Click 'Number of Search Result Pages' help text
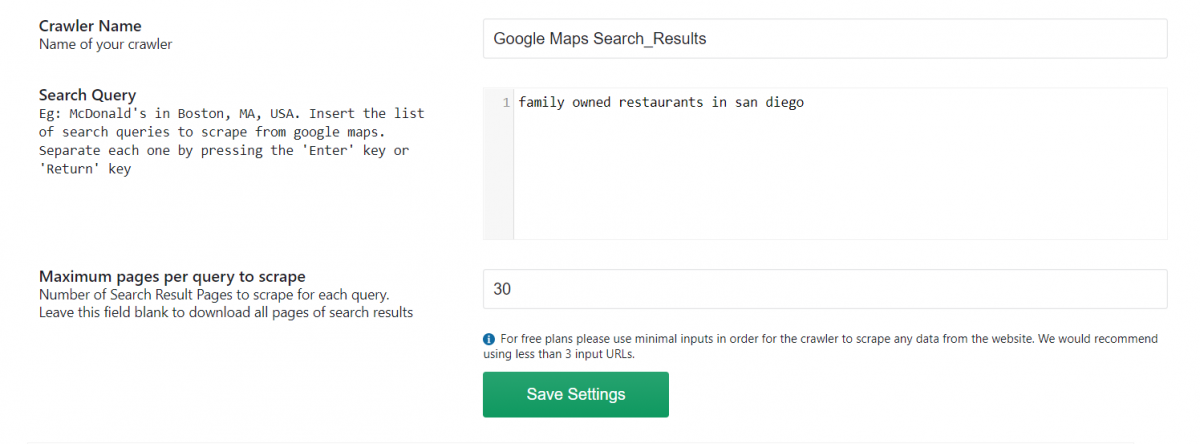Viewport: 1200px width, 444px height. point(213,295)
